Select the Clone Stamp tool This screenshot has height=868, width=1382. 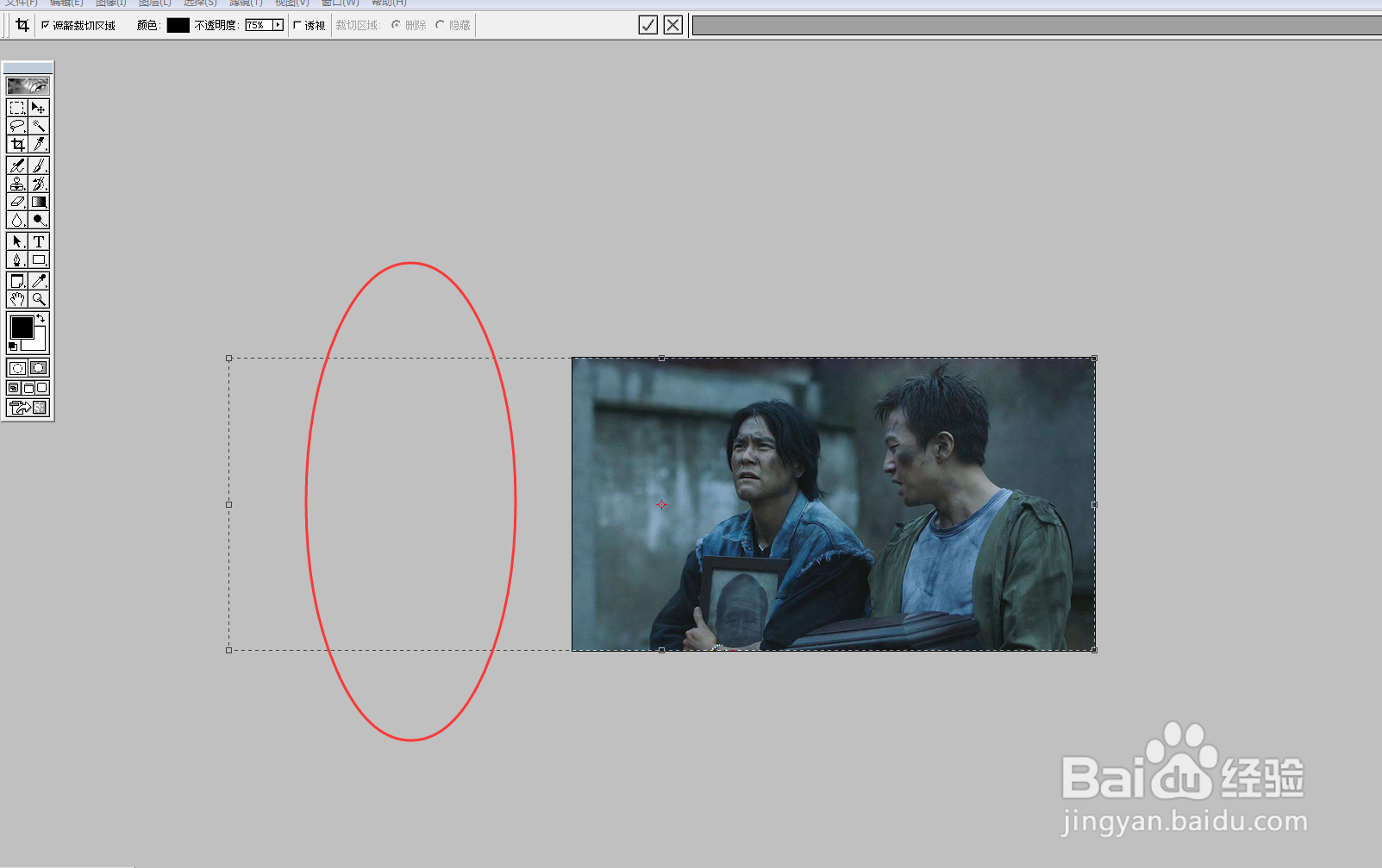click(16, 184)
